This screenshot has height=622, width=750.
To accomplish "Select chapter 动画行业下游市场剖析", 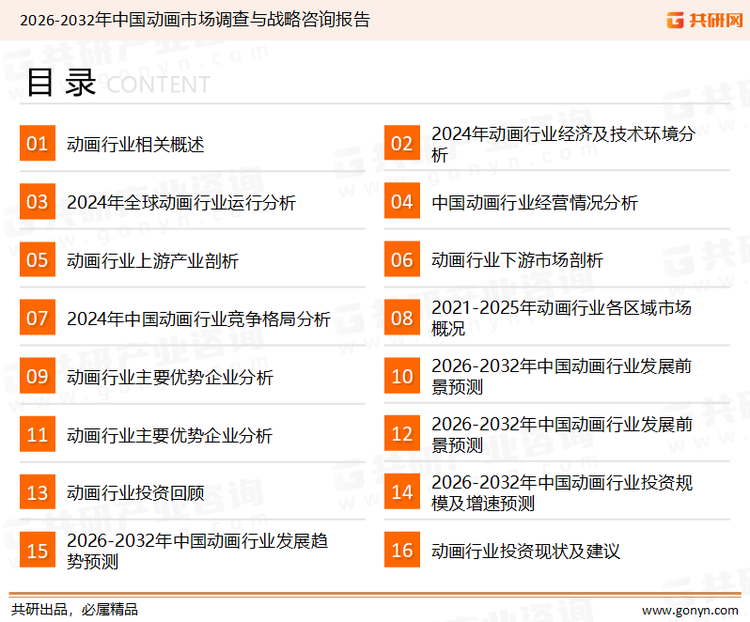I will click(517, 260).
